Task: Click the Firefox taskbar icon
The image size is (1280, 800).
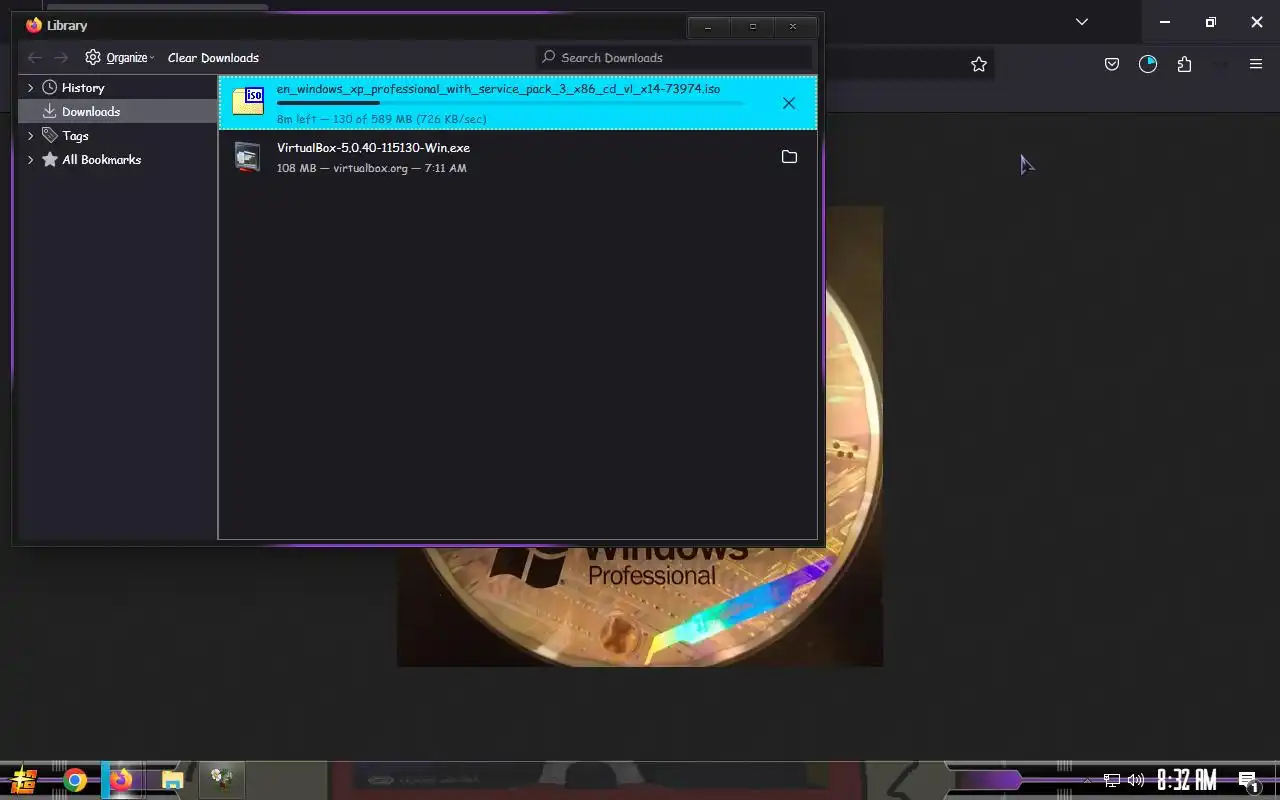Action: pos(121,780)
